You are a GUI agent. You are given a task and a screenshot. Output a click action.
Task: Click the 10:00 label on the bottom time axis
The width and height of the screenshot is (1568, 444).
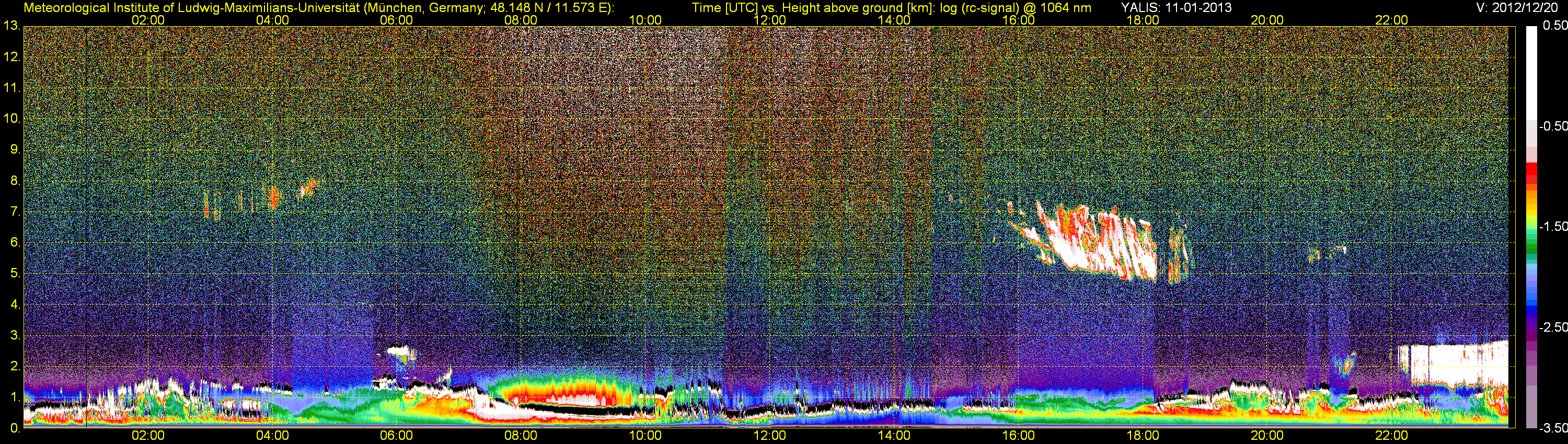pyautogui.click(x=645, y=436)
